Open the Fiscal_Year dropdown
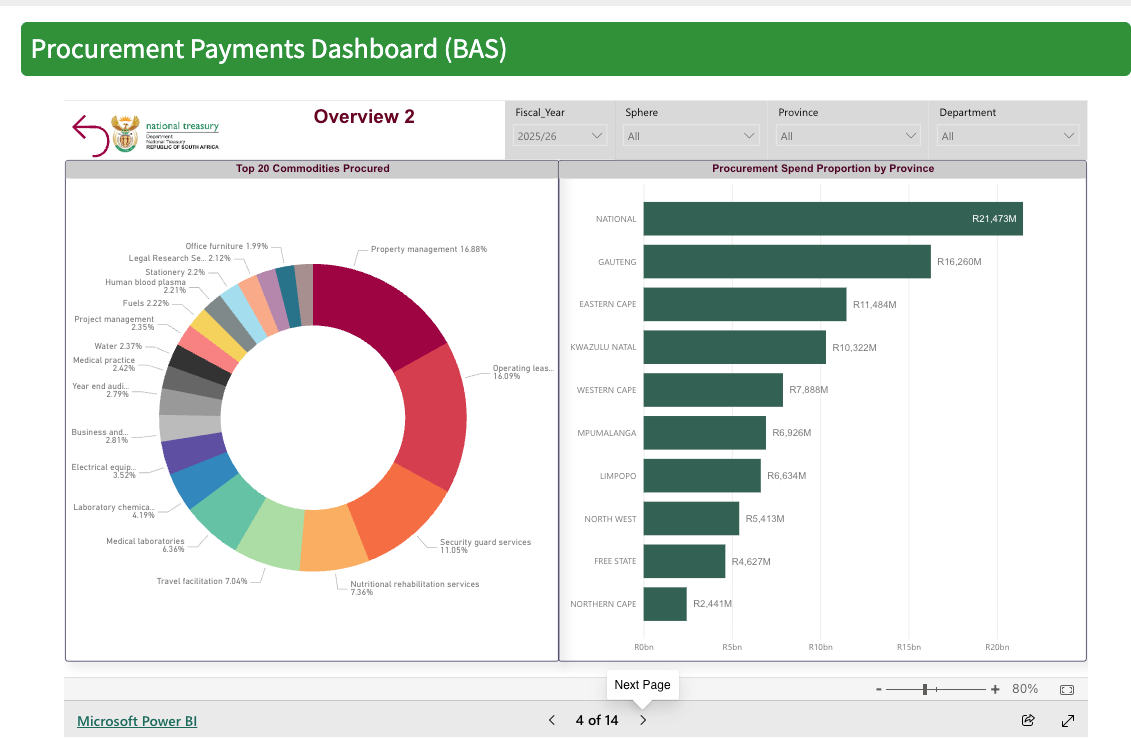The width and height of the screenshot is (1131, 739). coord(559,136)
